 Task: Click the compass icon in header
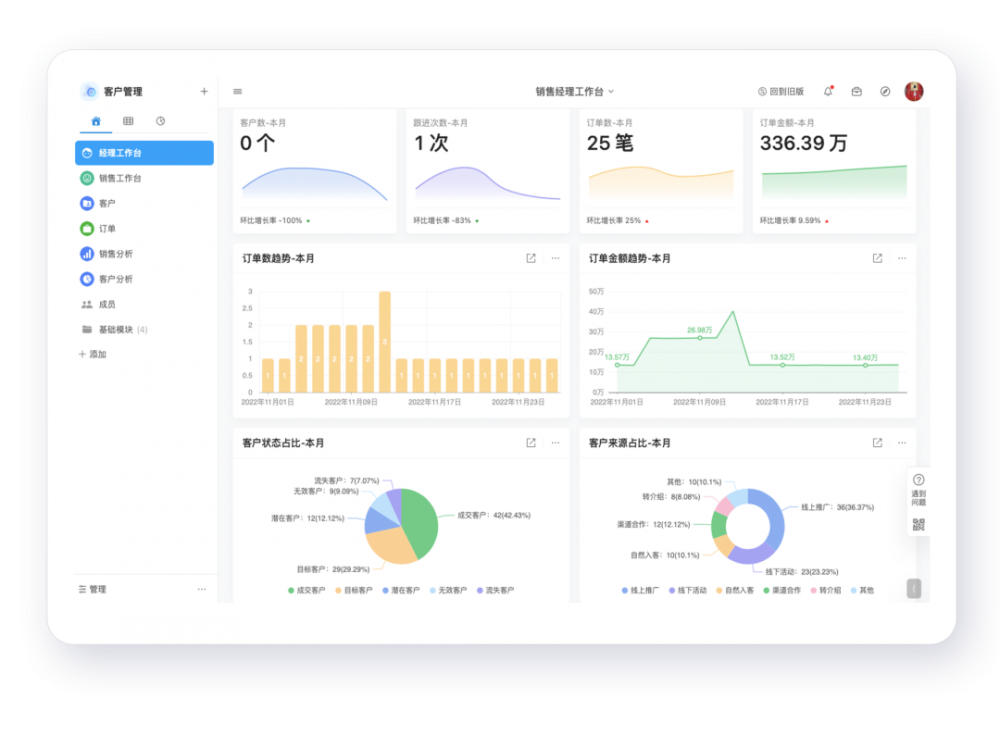885,91
